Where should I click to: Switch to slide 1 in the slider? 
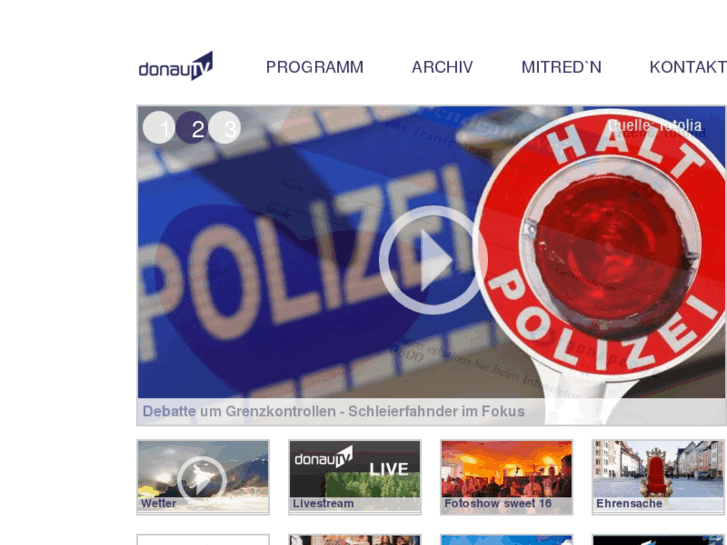[159, 128]
